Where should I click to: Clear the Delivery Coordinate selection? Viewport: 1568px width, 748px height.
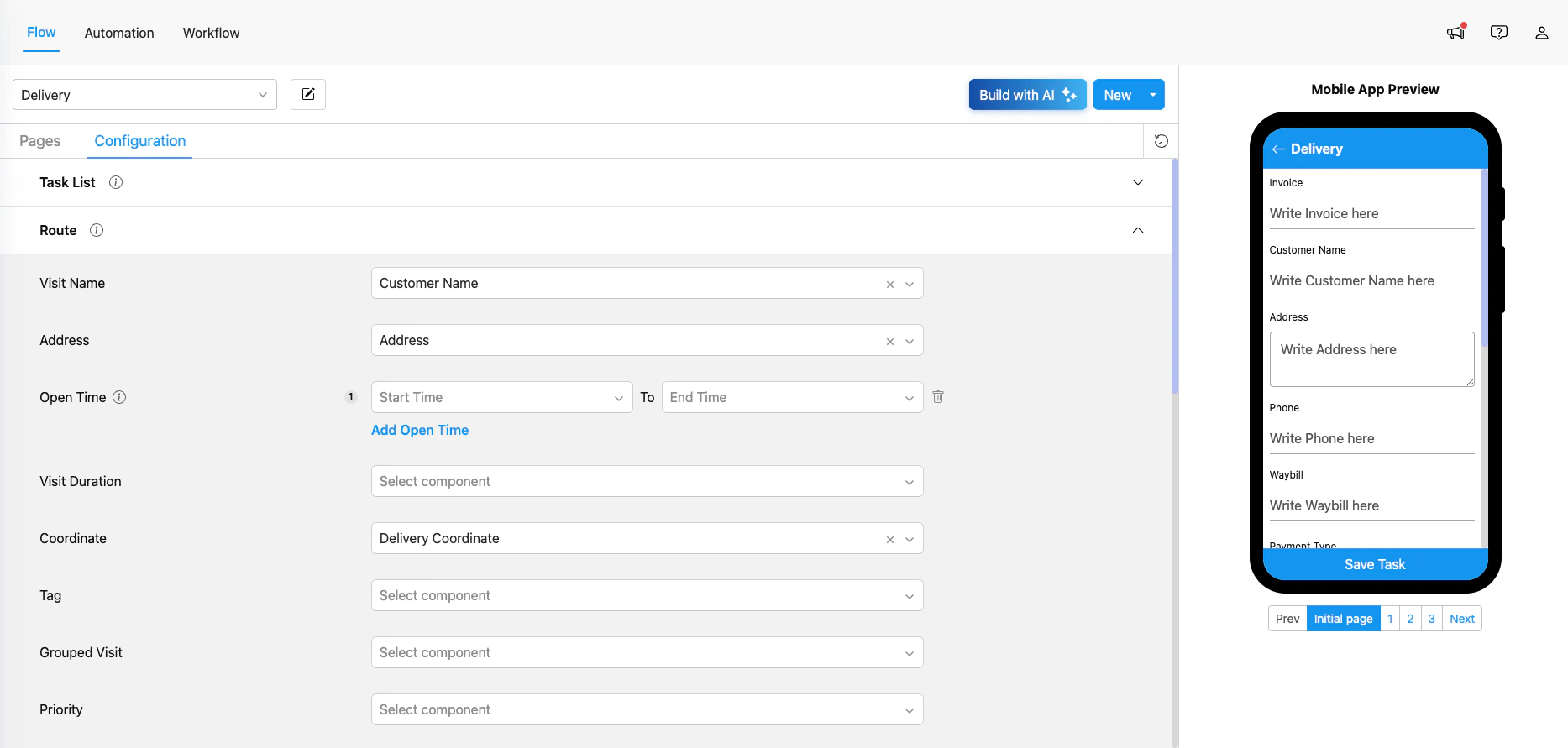pyautogui.click(x=890, y=540)
